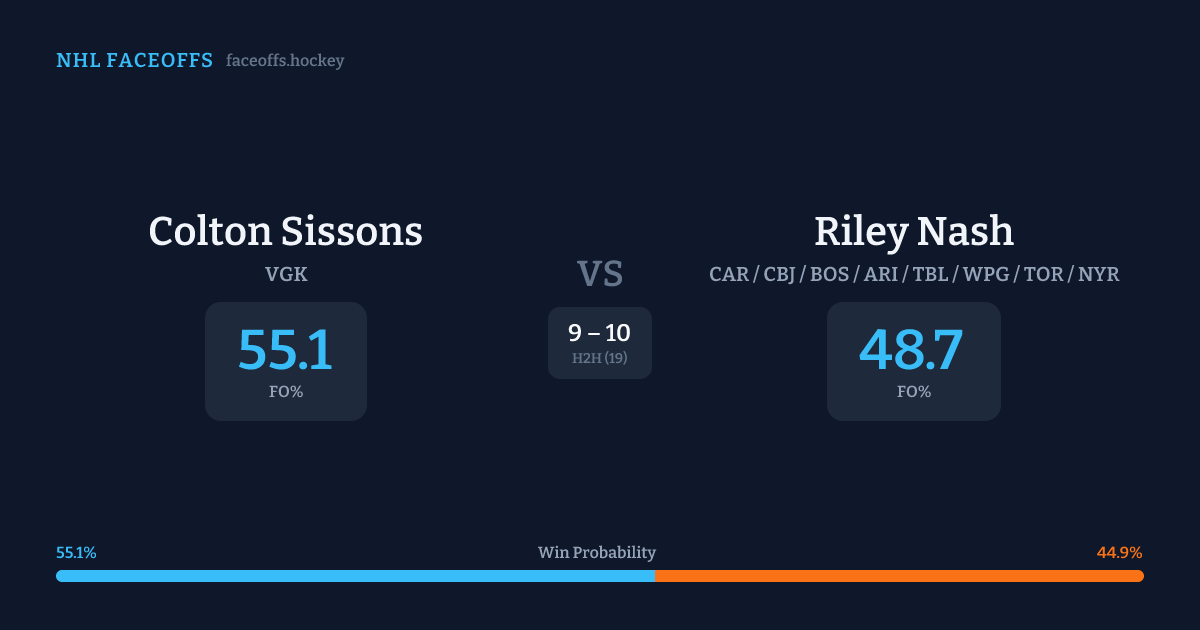
Task: Select Riley Nash player name
Action: 913,231
